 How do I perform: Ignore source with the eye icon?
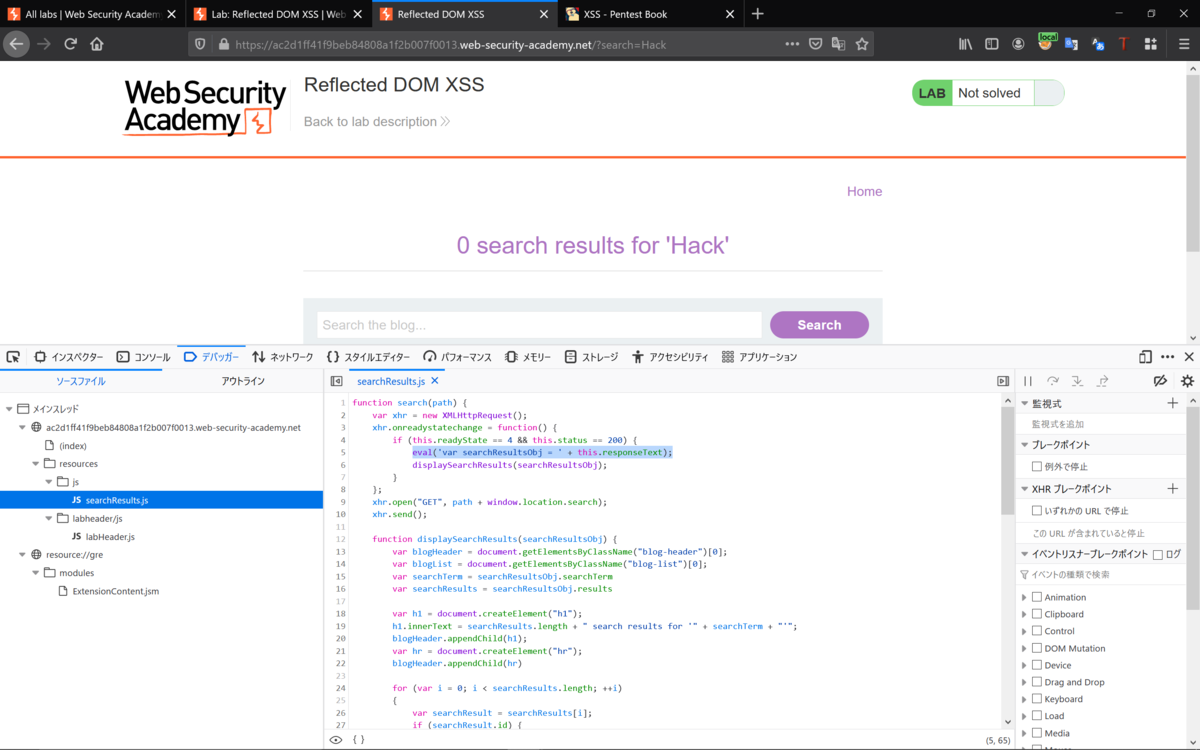tap(336, 740)
